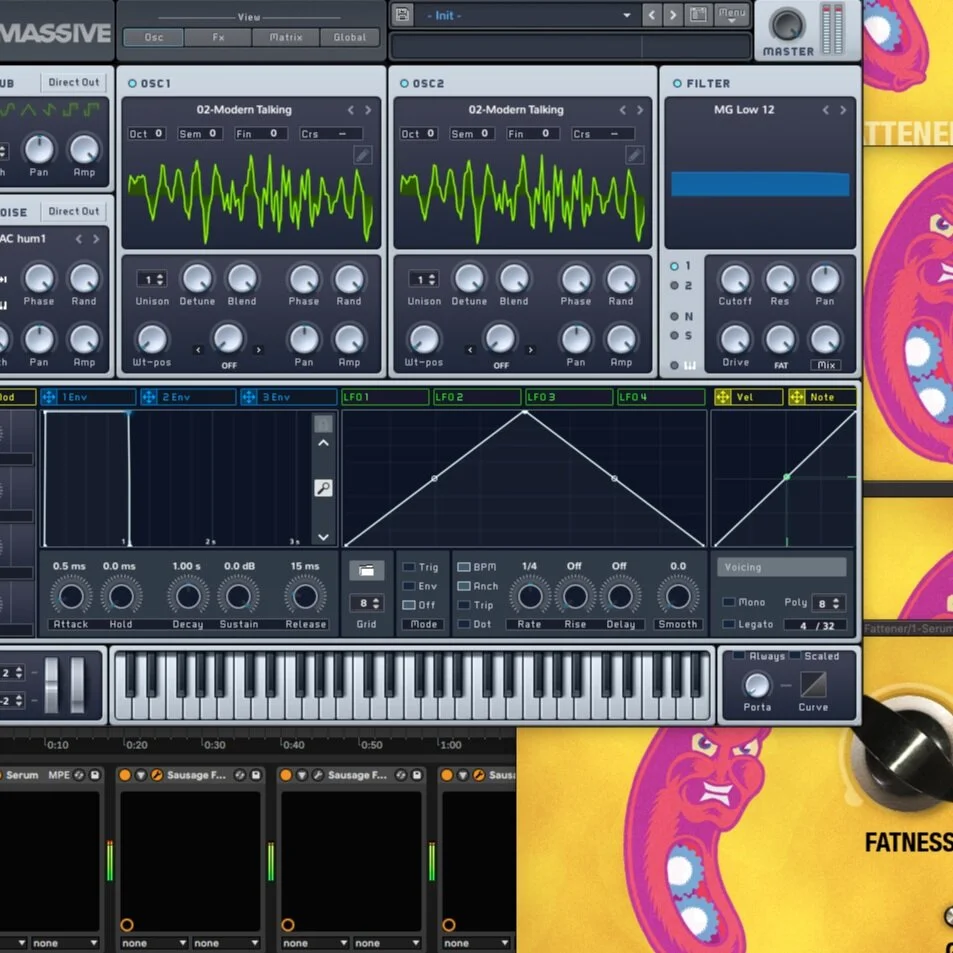Enable LFO Env mode checkbox
This screenshot has width=953, height=953.
point(409,586)
